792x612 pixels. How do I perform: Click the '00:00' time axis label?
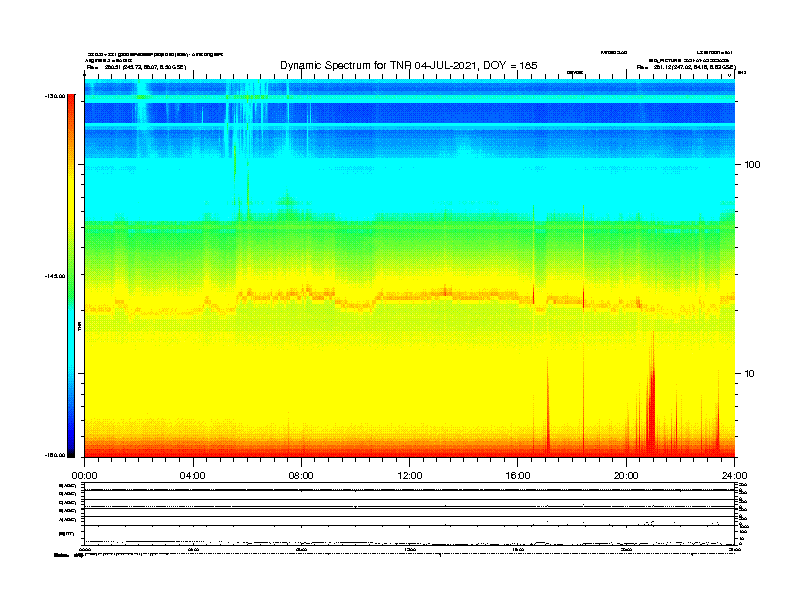pyautogui.click(x=84, y=476)
